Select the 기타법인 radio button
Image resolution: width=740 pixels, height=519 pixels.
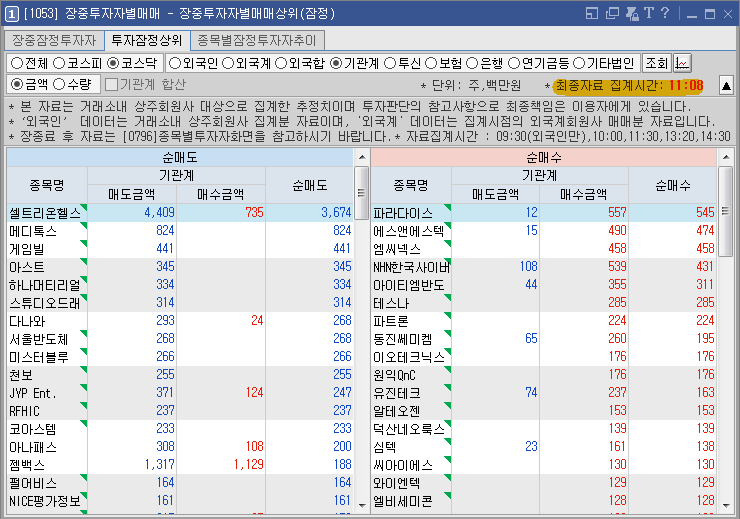[x=579, y=63]
